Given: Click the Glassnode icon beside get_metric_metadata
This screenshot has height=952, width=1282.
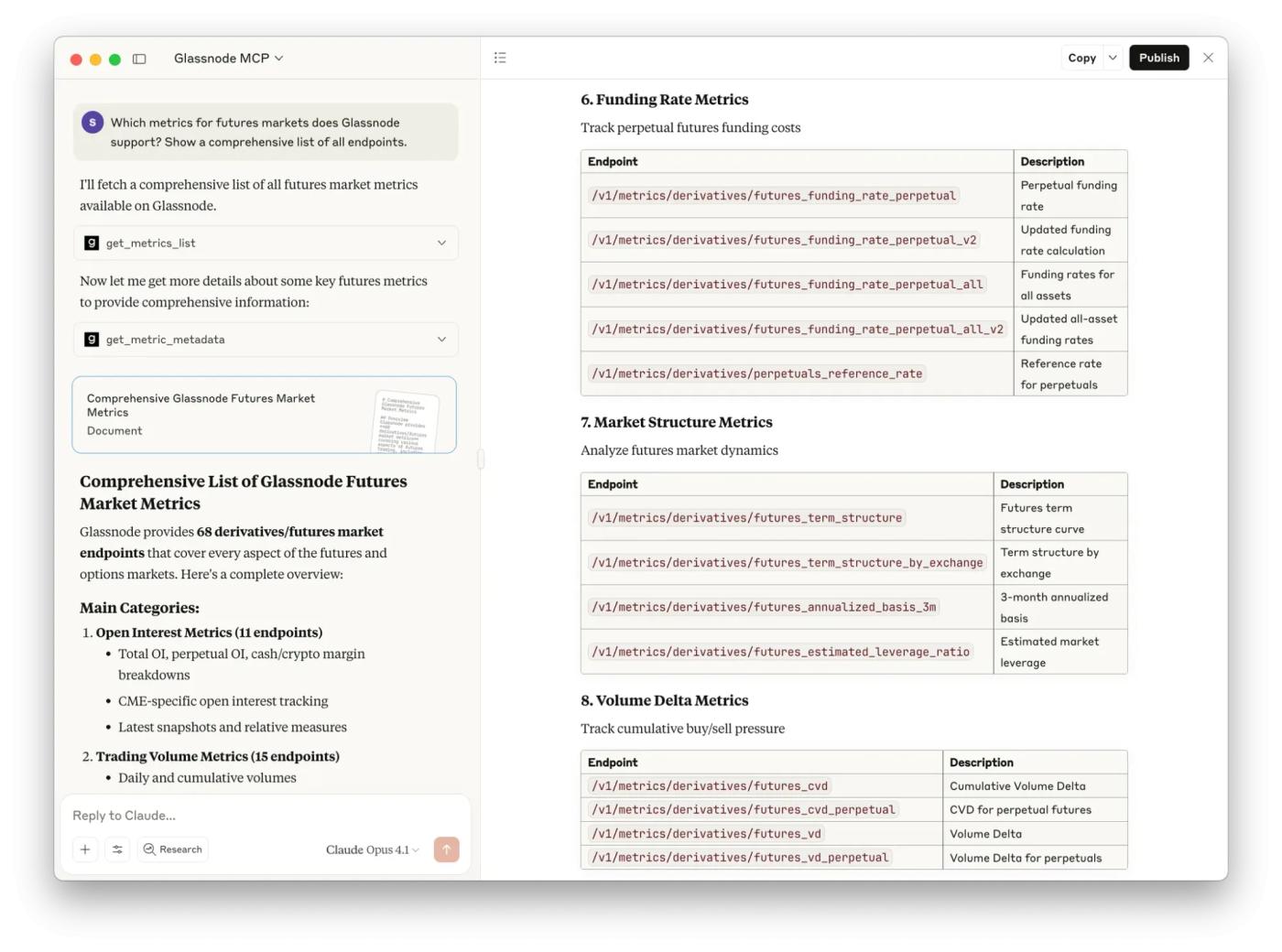Looking at the screenshot, I should pos(92,340).
